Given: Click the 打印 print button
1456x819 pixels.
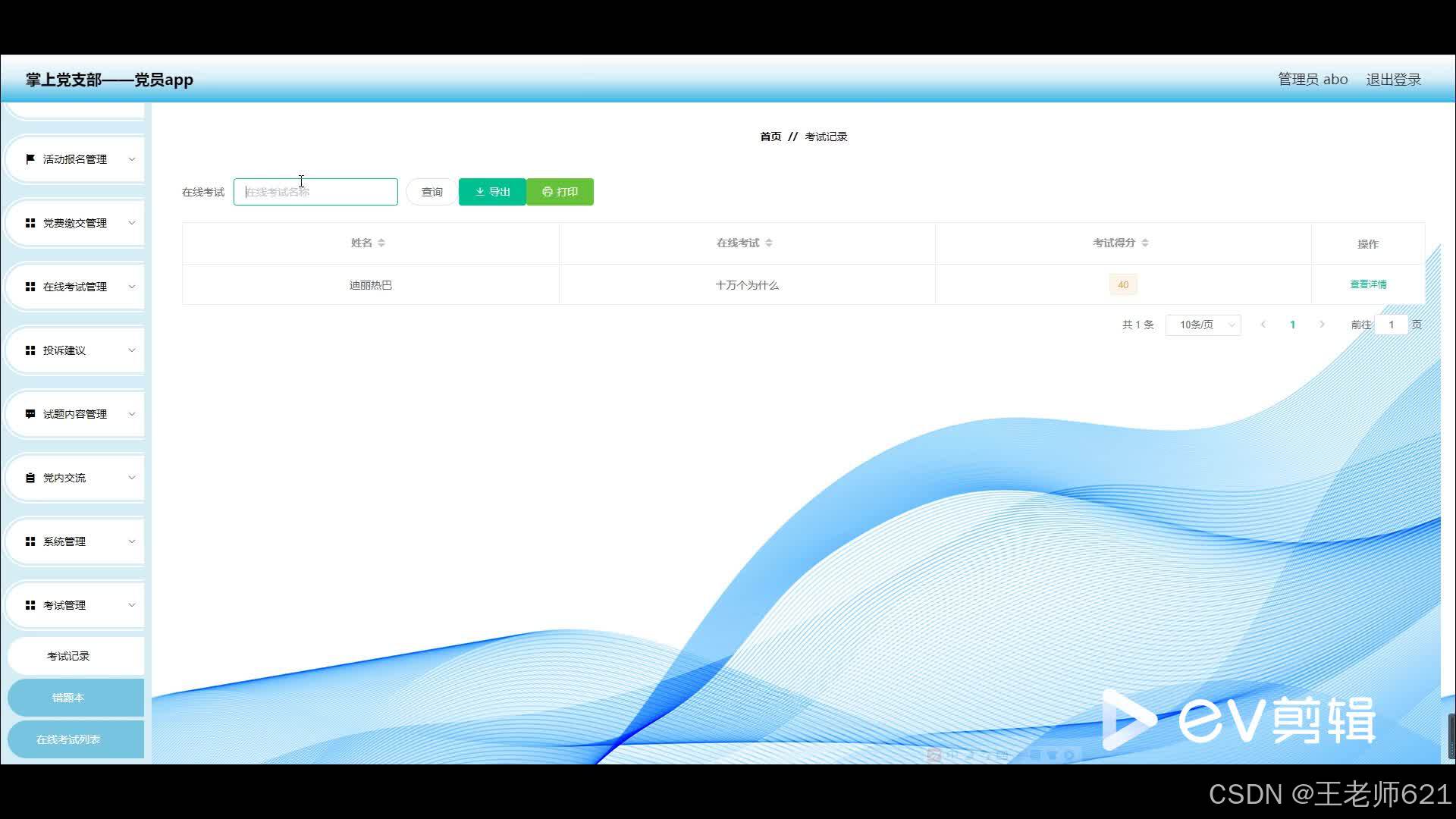Looking at the screenshot, I should click(560, 192).
